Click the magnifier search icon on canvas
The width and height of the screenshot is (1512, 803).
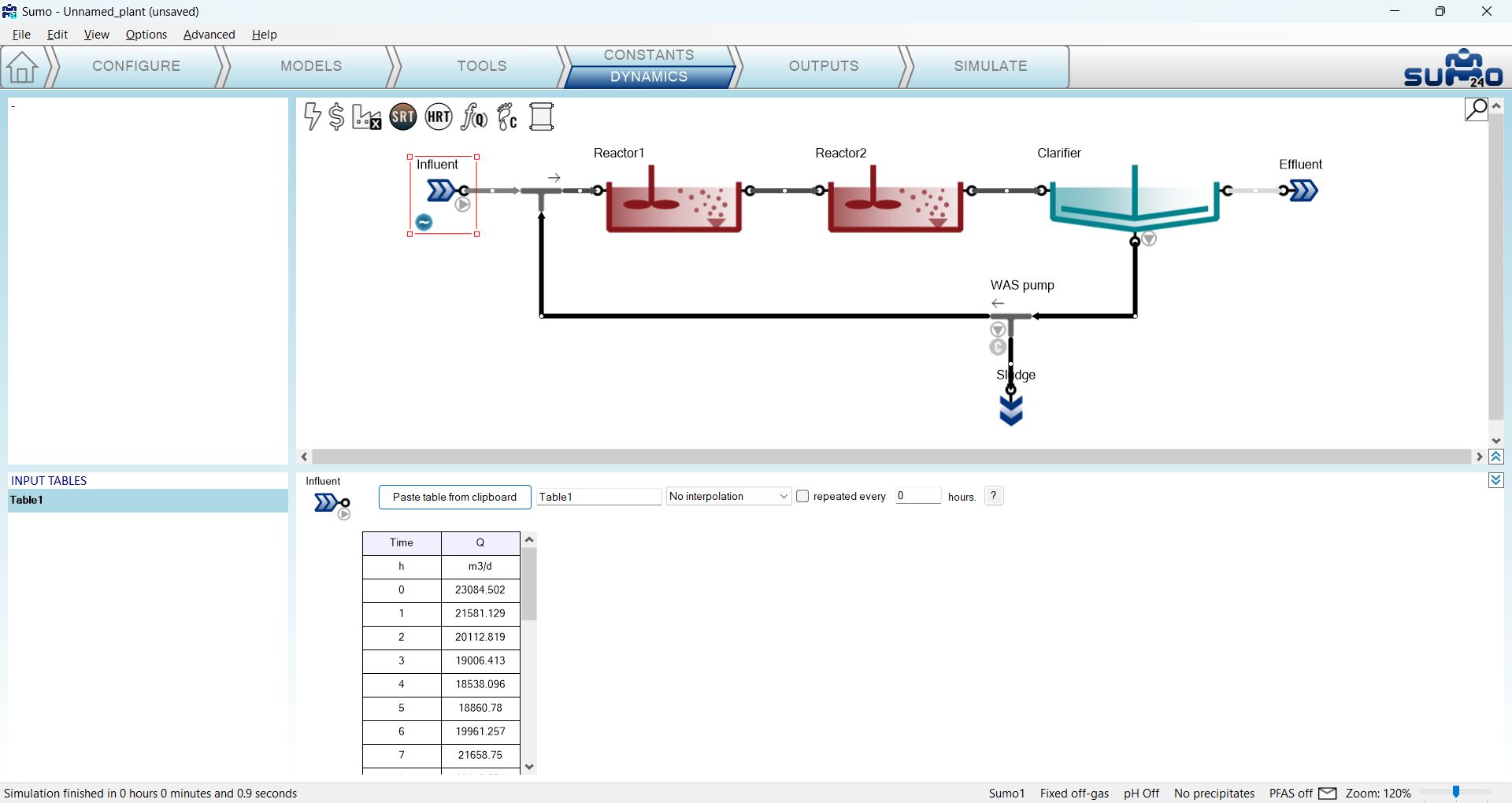1476,109
